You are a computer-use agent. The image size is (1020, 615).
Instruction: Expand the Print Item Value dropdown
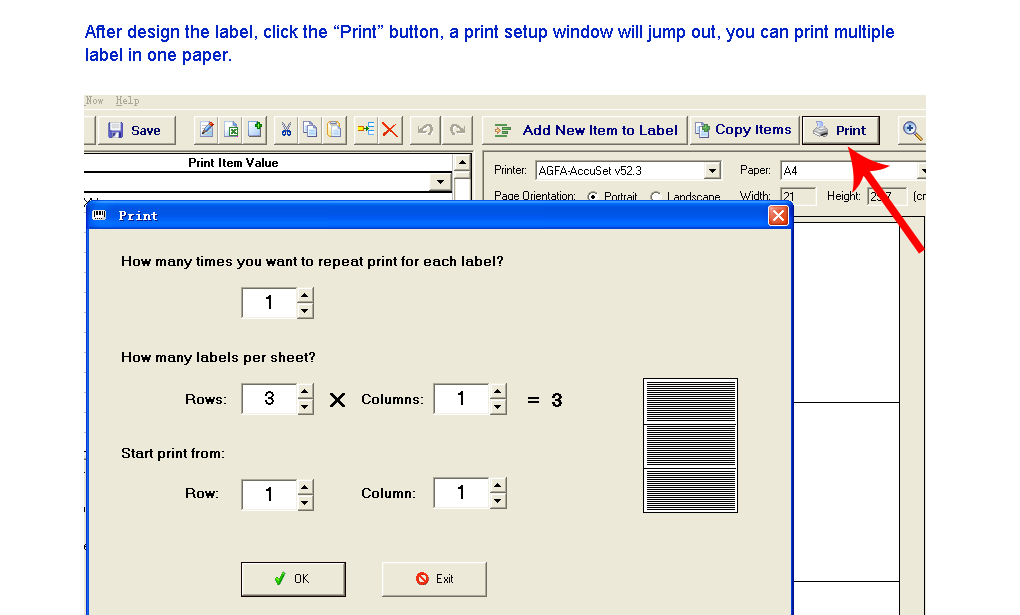click(x=440, y=182)
